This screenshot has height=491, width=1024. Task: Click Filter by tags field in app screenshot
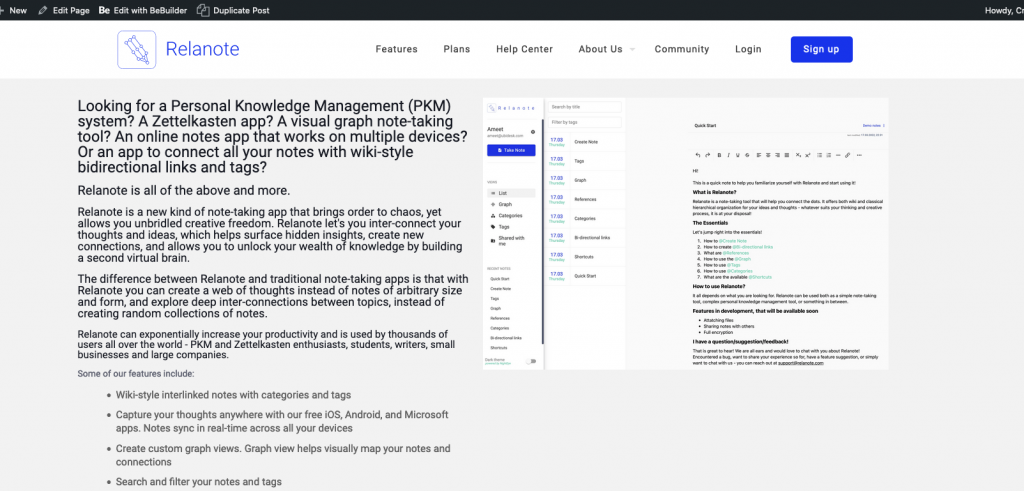(584, 122)
